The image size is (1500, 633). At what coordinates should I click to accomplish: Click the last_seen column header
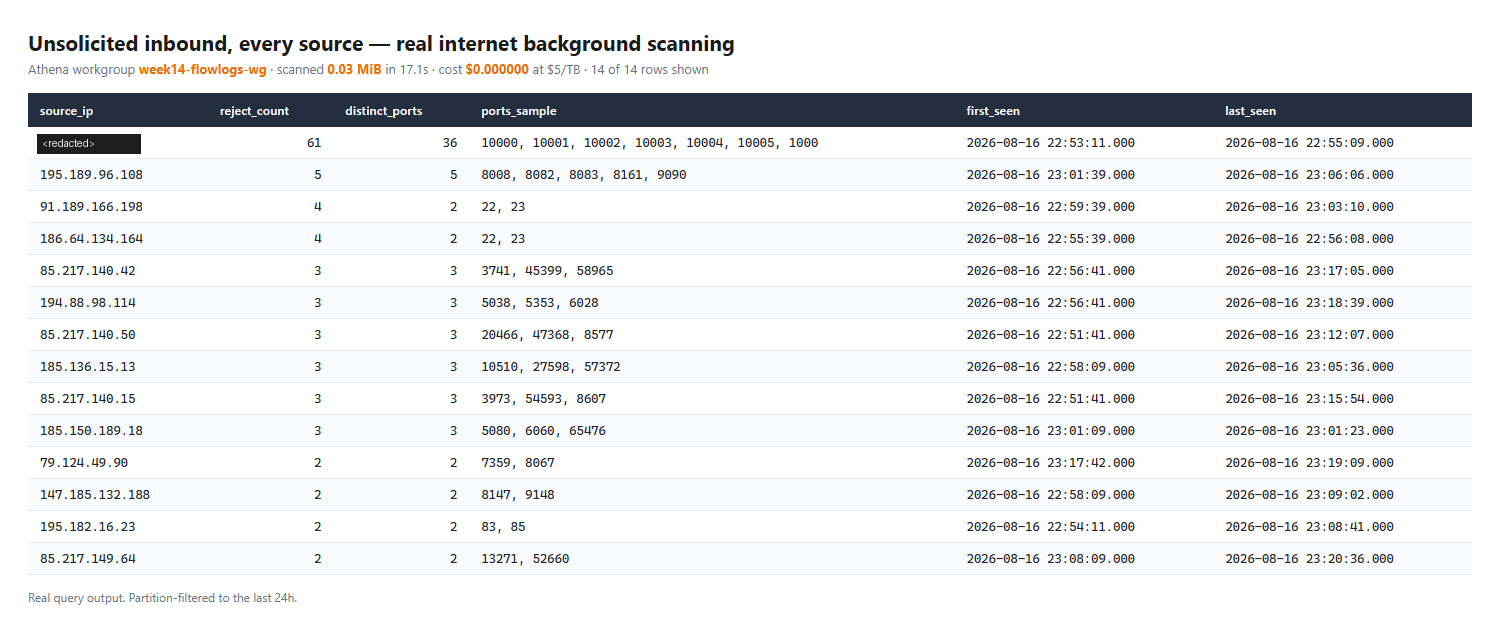pos(1251,111)
